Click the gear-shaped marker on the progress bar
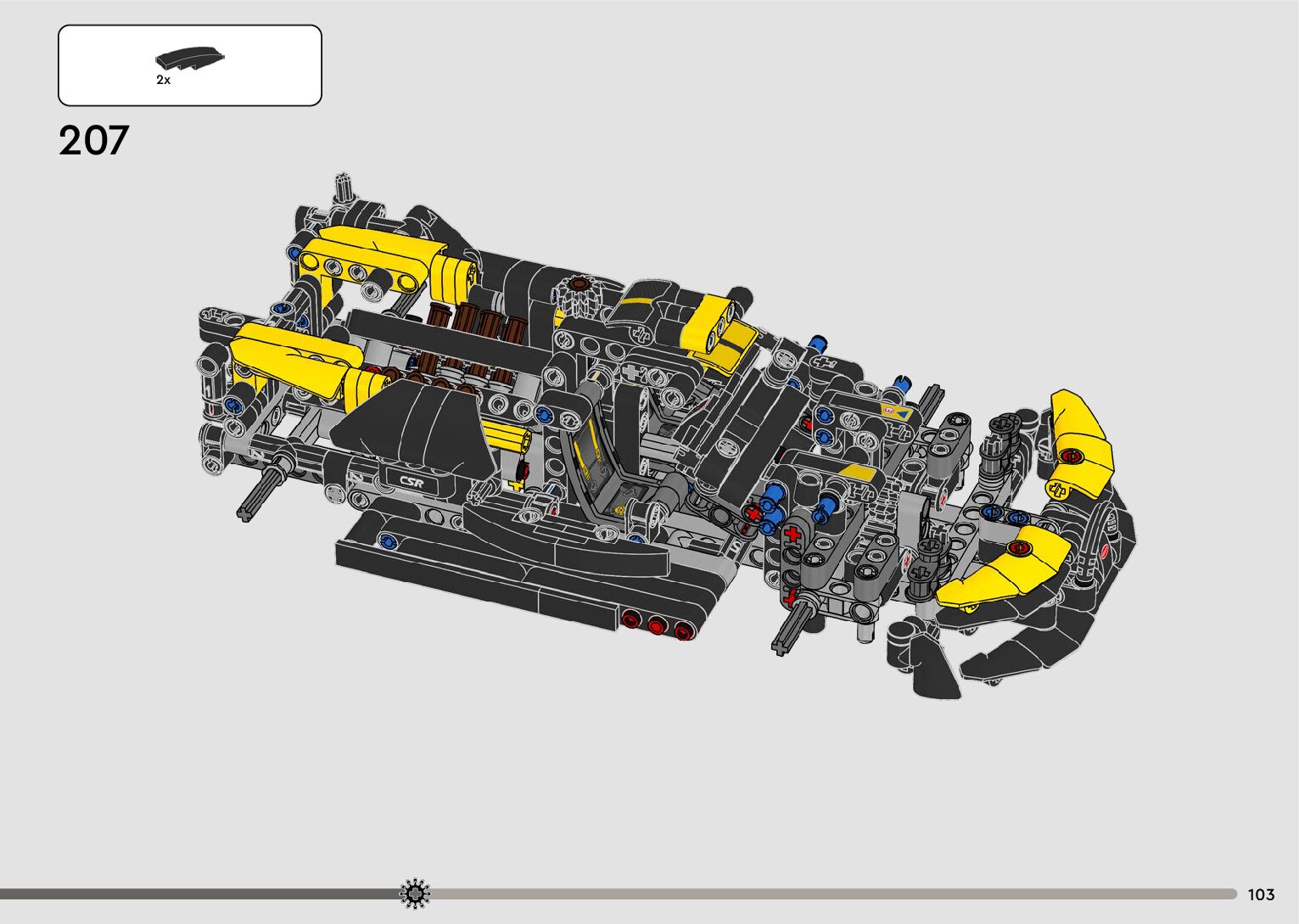The width and height of the screenshot is (1299, 924). (415, 893)
